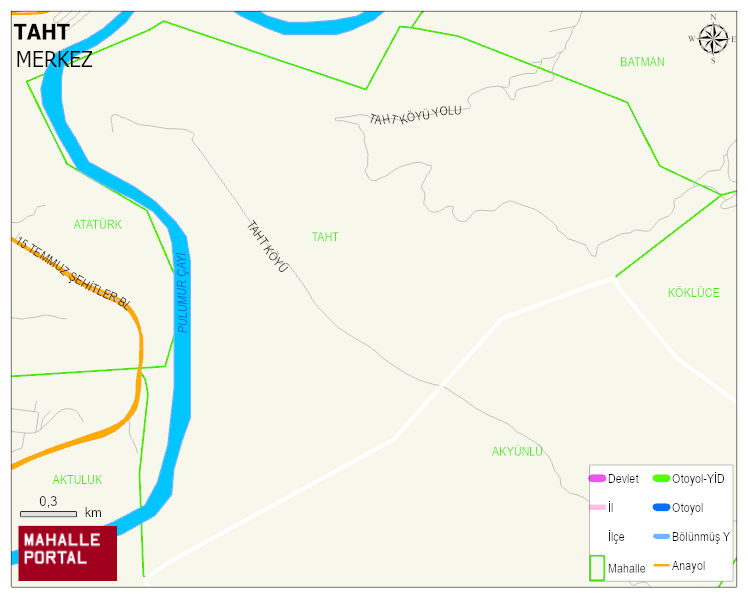Click the 0,3 km scale bar

[x=48, y=514]
